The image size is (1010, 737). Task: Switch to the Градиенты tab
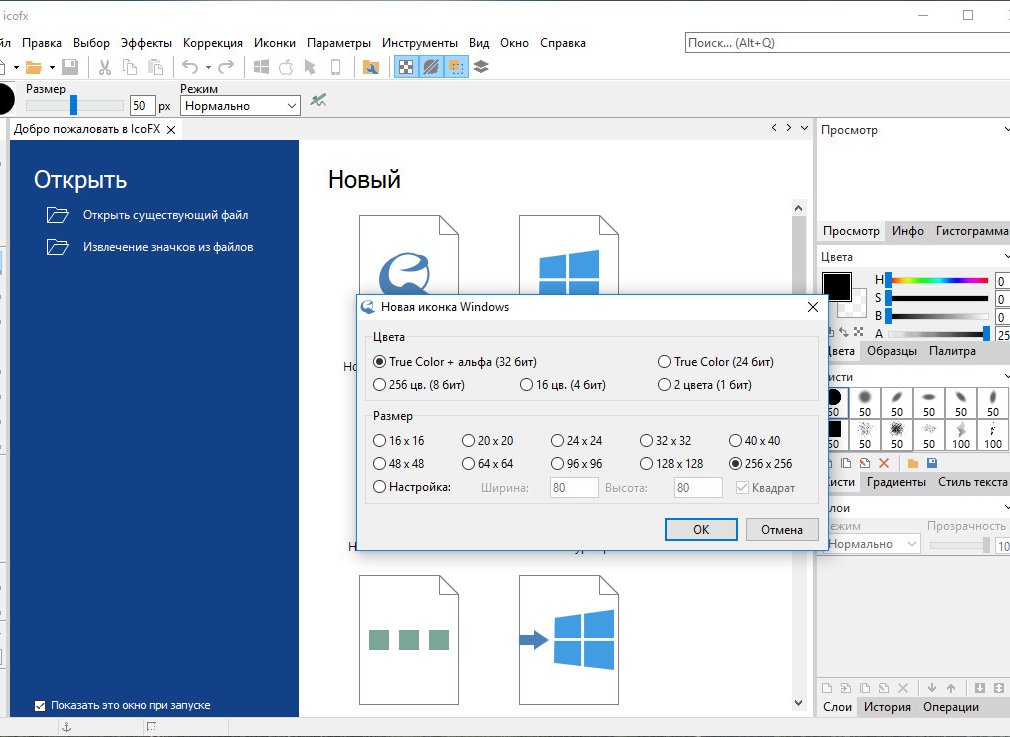(897, 482)
